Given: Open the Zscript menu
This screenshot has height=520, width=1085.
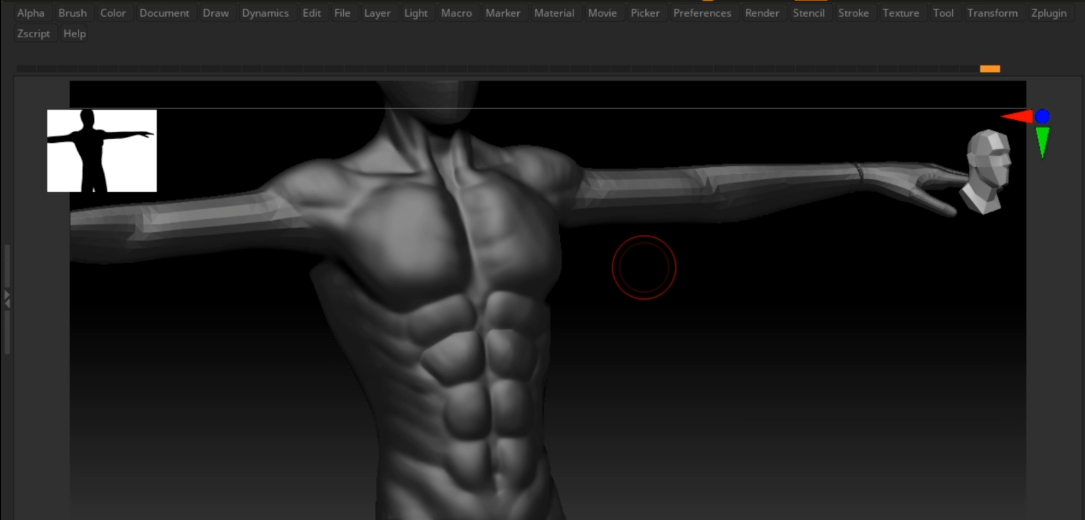Looking at the screenshot, I should click(x=35, y=34).
